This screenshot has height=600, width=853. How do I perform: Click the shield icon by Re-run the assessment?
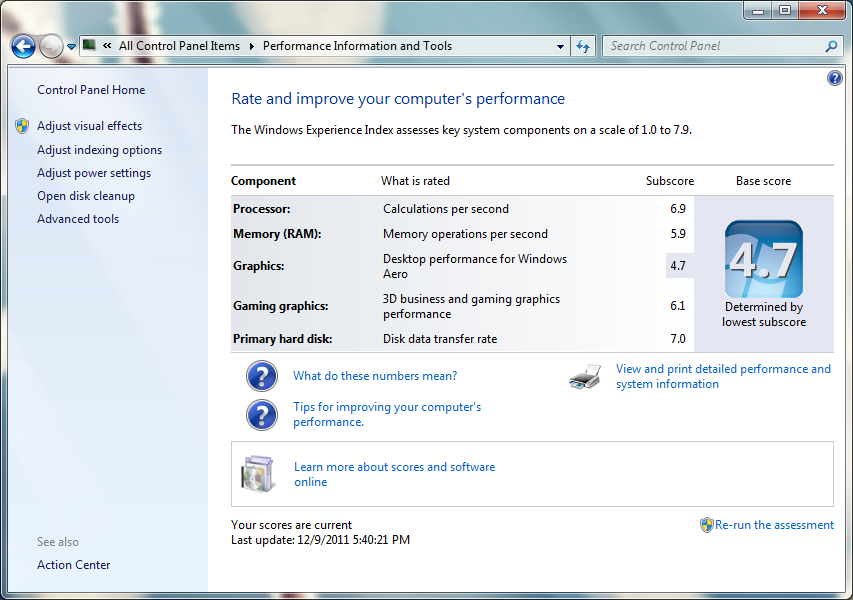tap(706, 525)
